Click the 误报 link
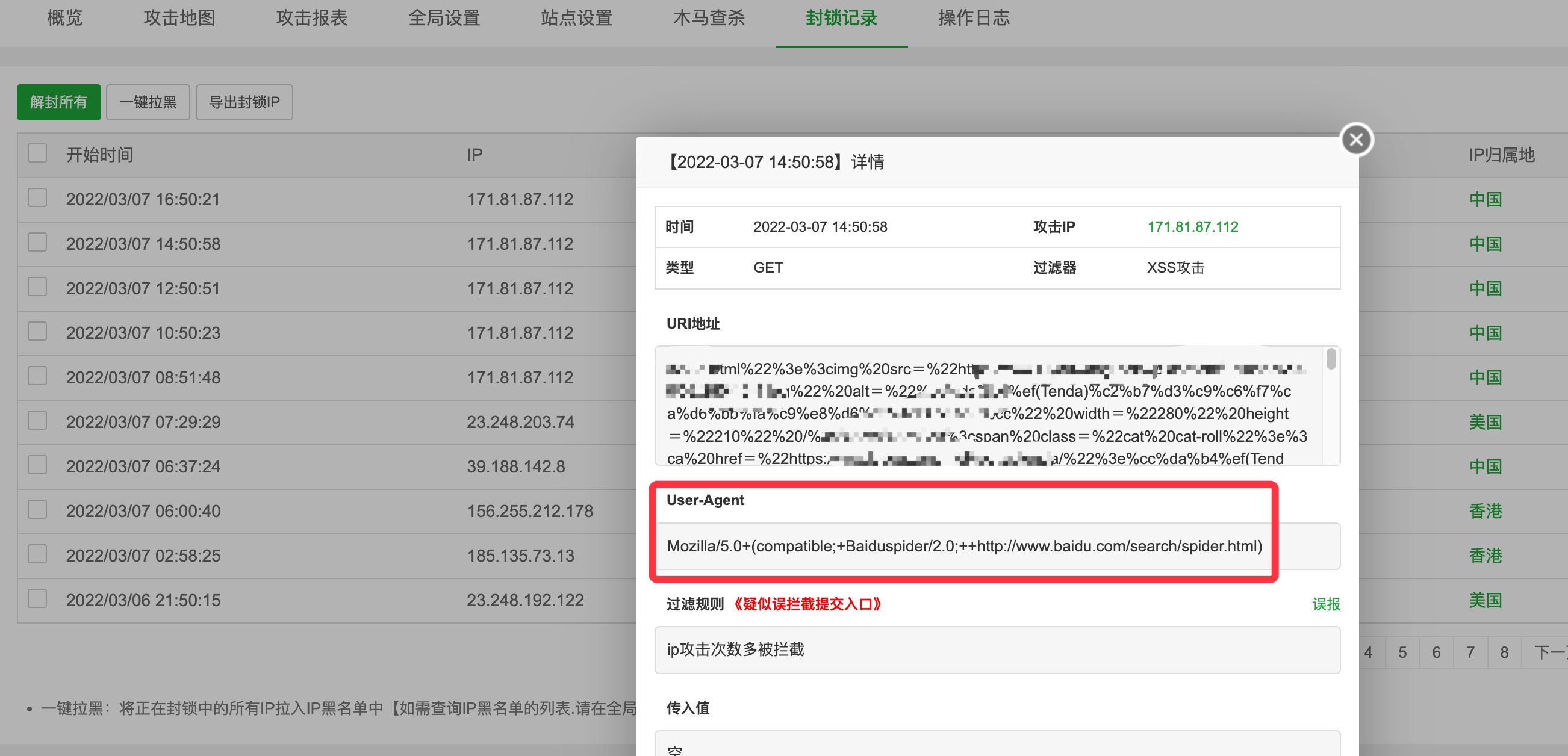The height and width of the screenshot is (756, 1568). (x=1327, y=604)
